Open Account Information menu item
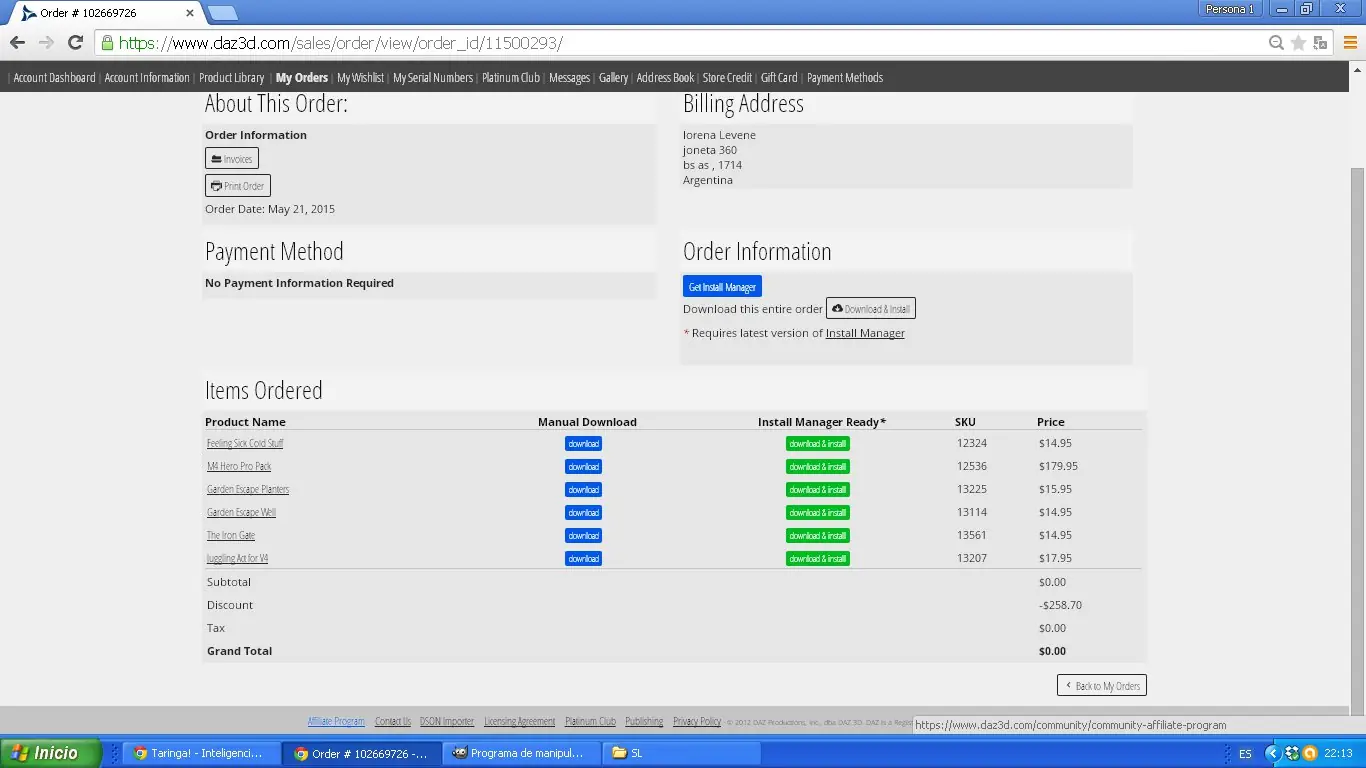This screenshot has width=1366, height=768. pos(147,77)
